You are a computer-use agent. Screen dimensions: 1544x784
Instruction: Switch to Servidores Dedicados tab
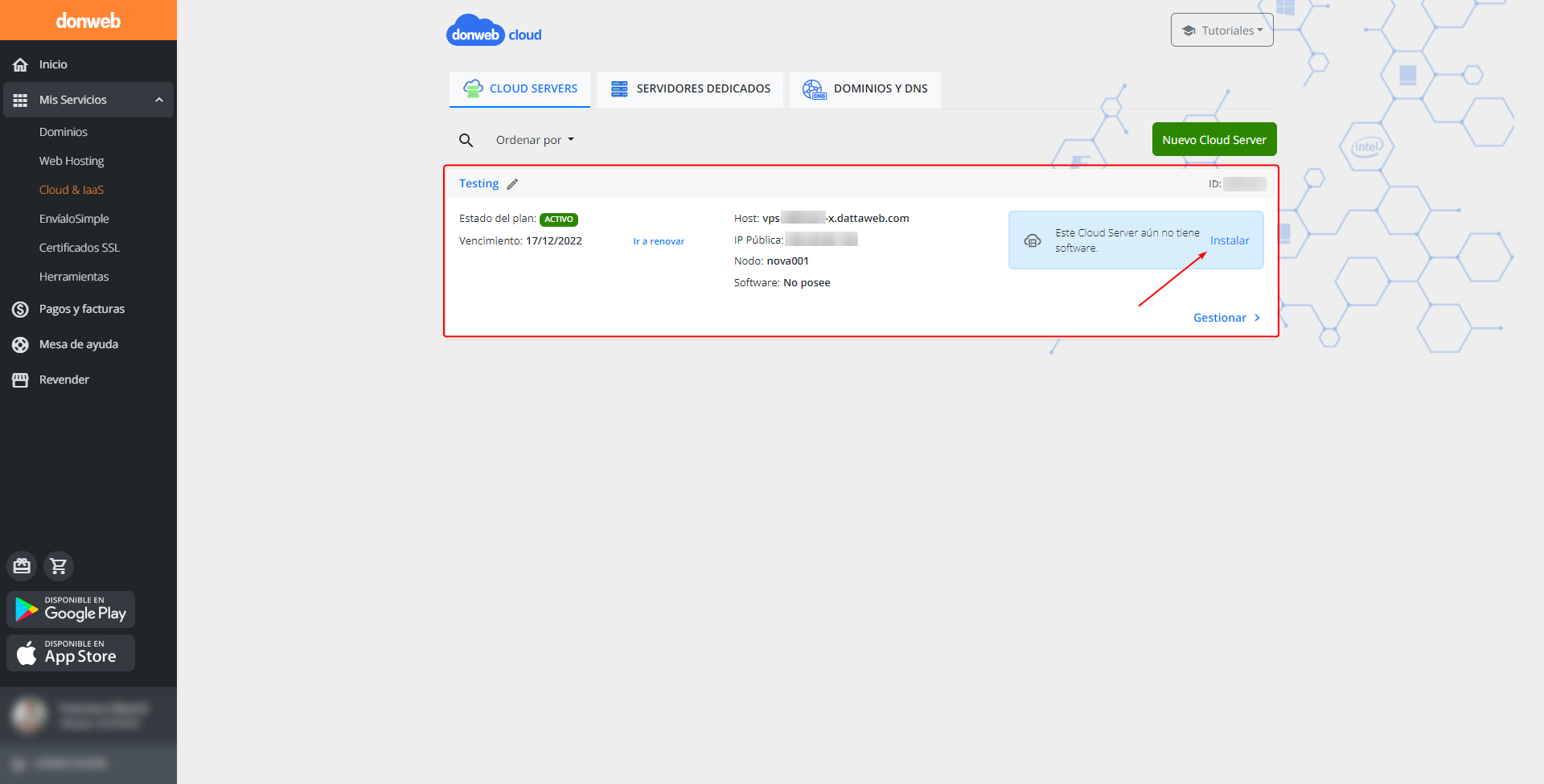pos(690,89)
